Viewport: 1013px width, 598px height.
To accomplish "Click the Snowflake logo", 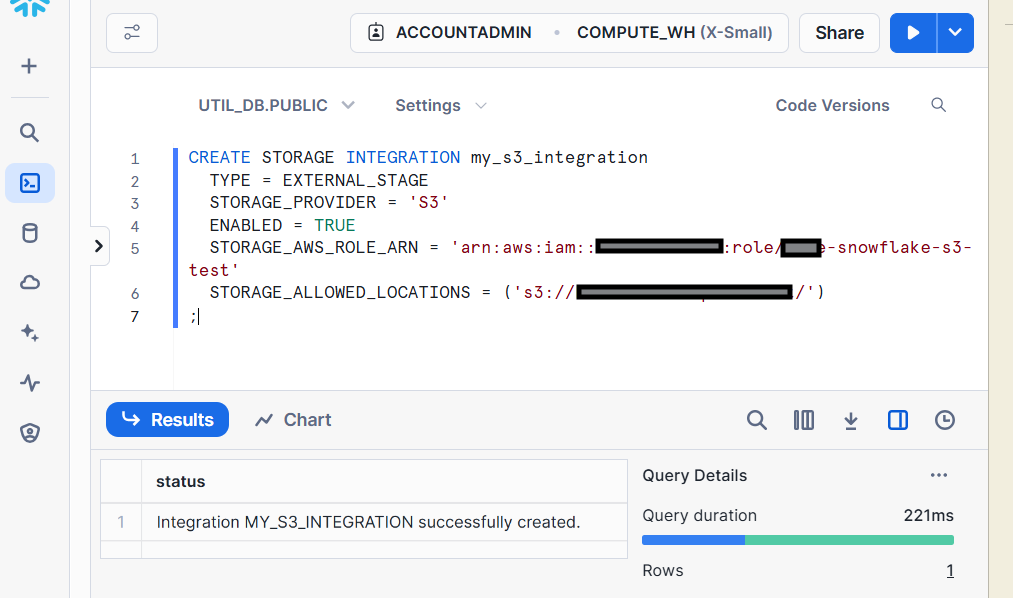I will coord(30,8).
